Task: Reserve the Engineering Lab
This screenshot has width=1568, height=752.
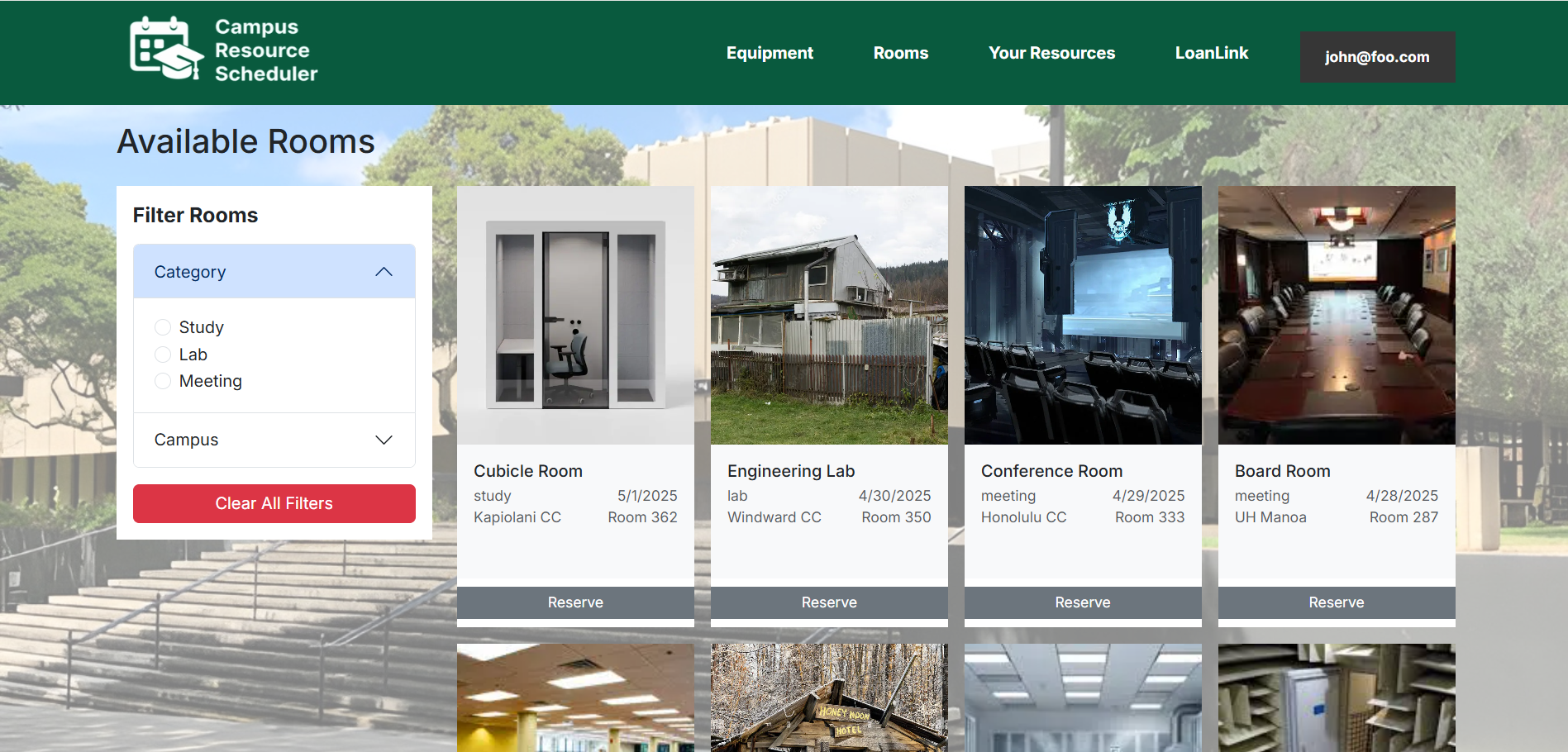Action: [829, 602]
